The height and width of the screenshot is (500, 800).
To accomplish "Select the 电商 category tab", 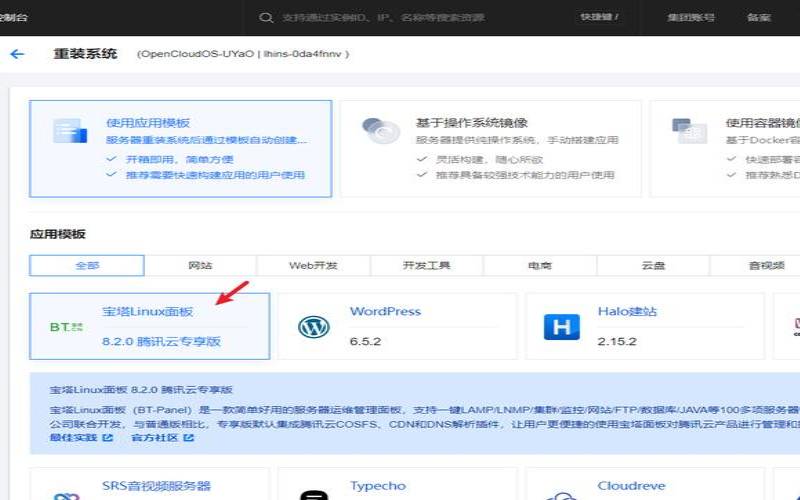I will 540,265.
